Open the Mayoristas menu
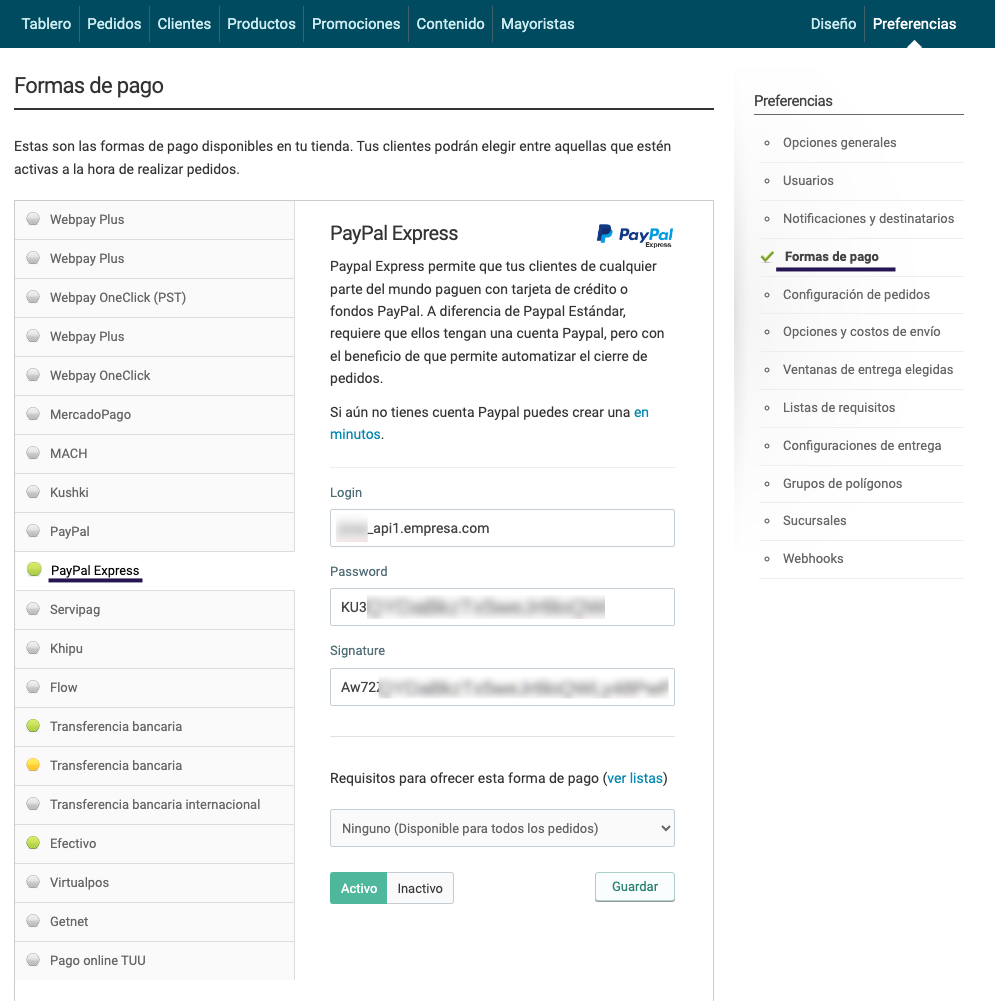 537,24
